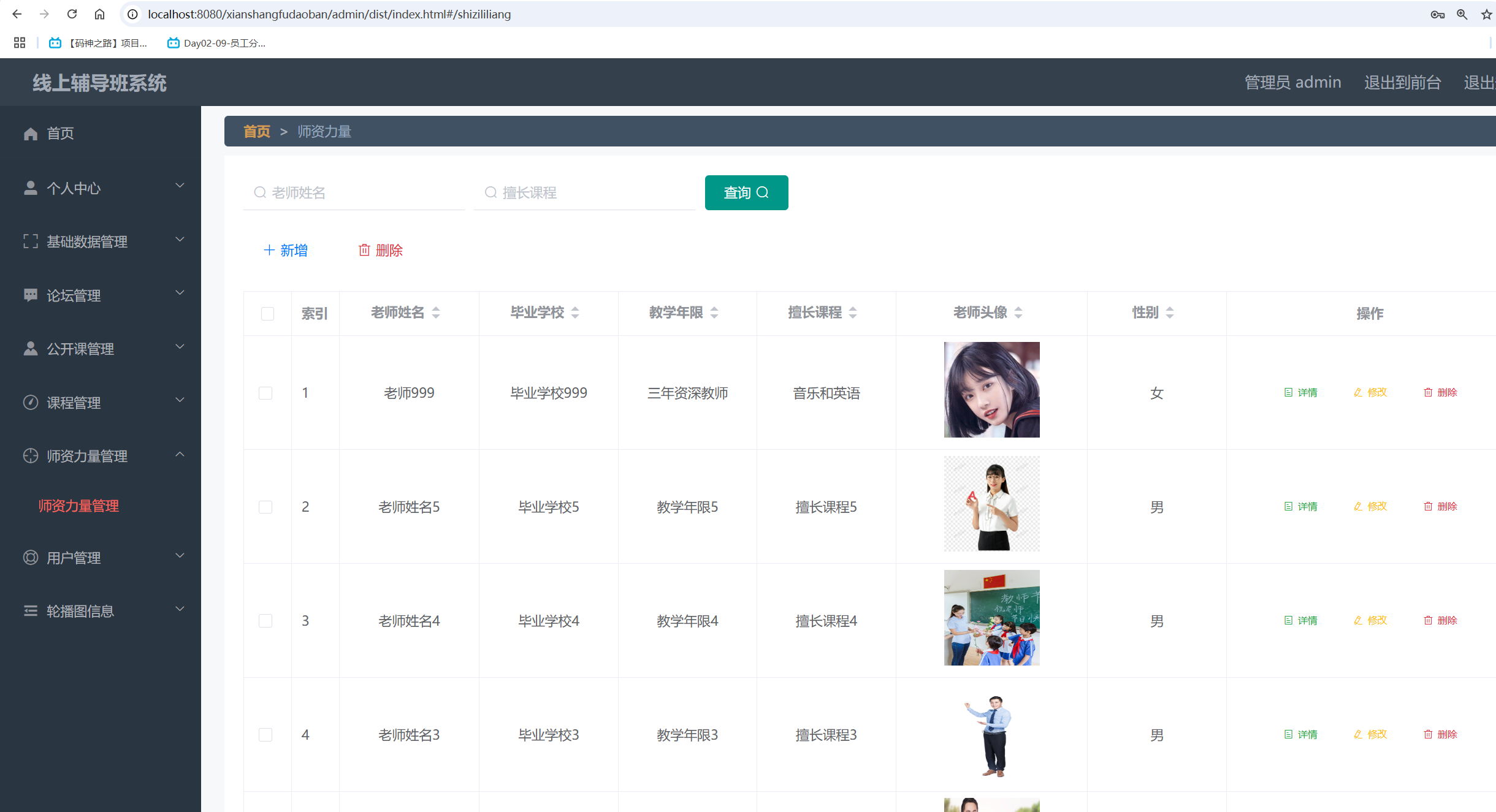Click the browser reload icon
Image resolution: width=1496 pixels, height=812 pixels.
click(x=72, y=14)
